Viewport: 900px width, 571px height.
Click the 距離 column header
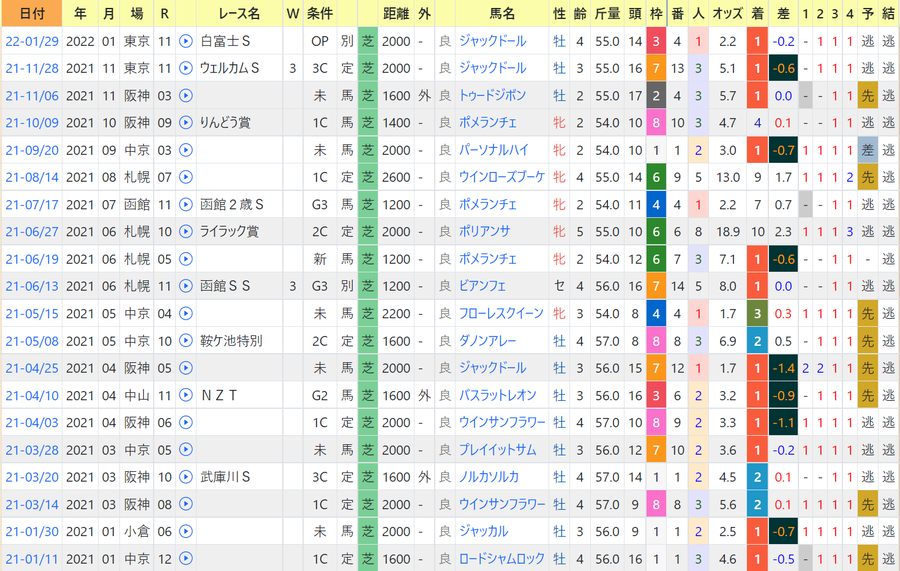tap(396, 13)
